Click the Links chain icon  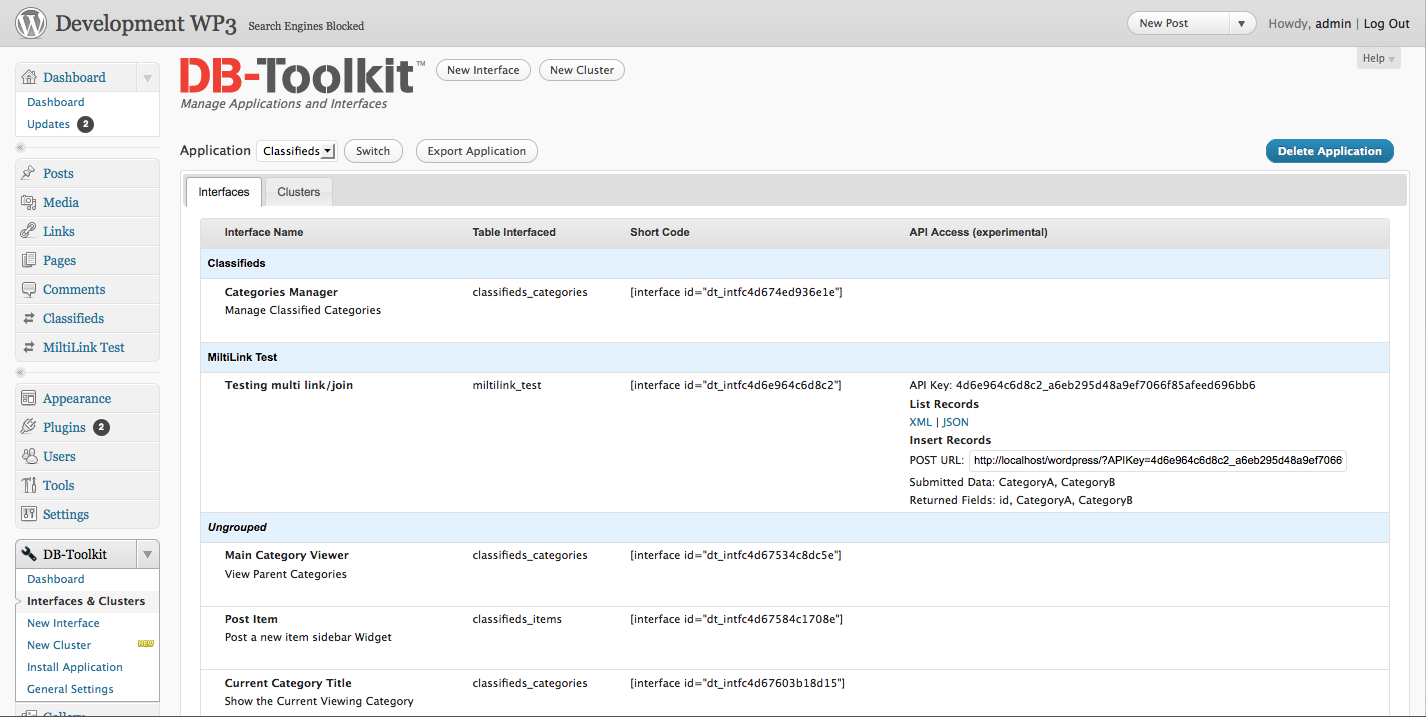[28, 231]
